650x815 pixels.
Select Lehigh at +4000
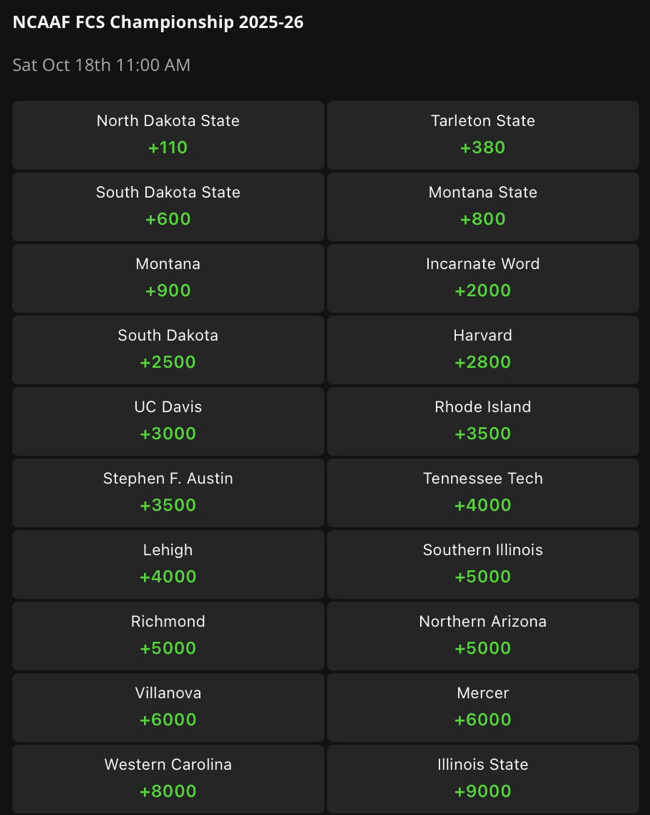[168, 564]
